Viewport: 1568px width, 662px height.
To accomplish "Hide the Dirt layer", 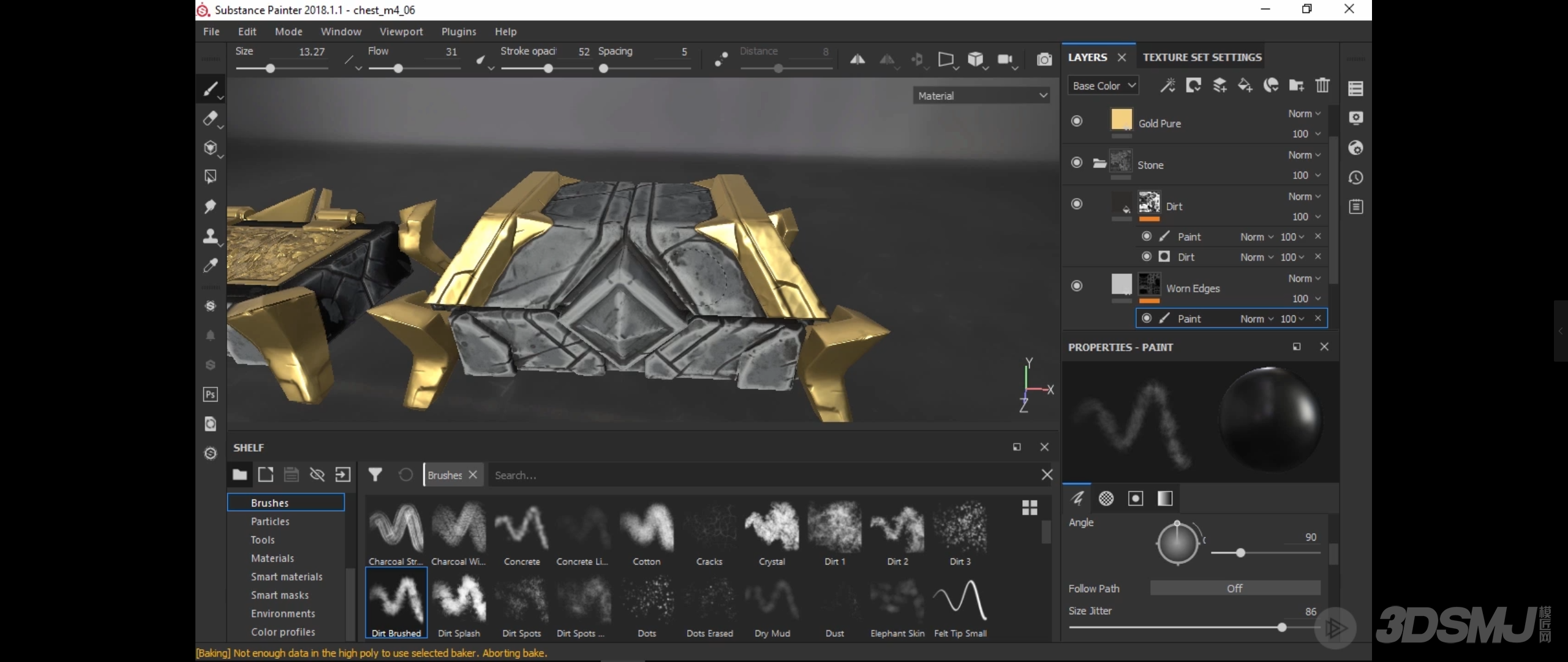I will (1076, 204).
